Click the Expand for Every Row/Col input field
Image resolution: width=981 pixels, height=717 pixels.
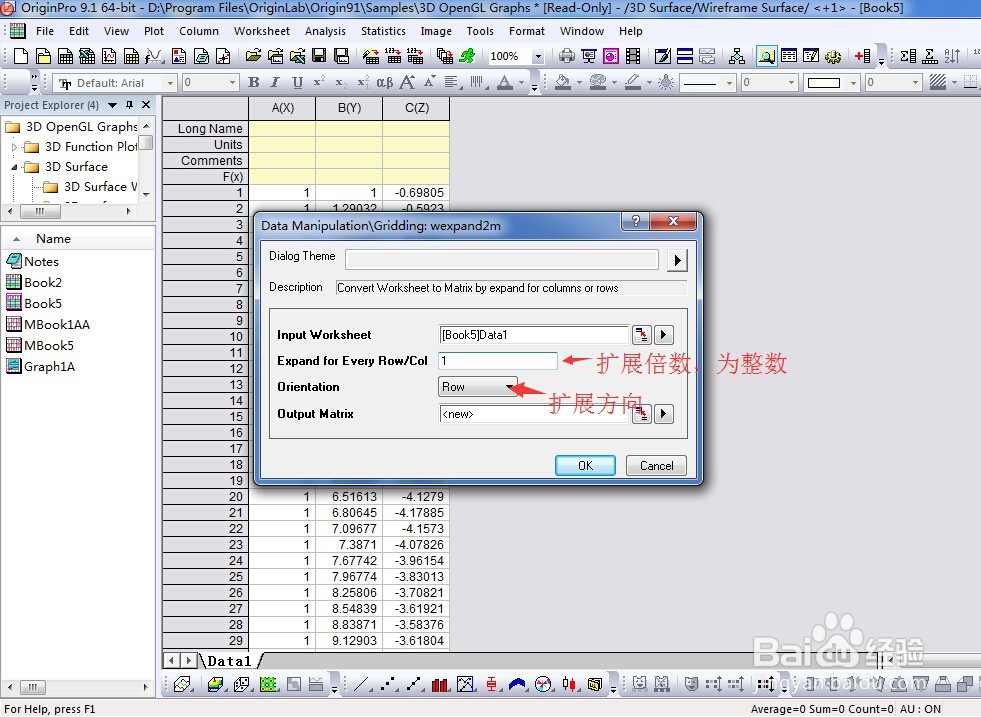point(498,360)
